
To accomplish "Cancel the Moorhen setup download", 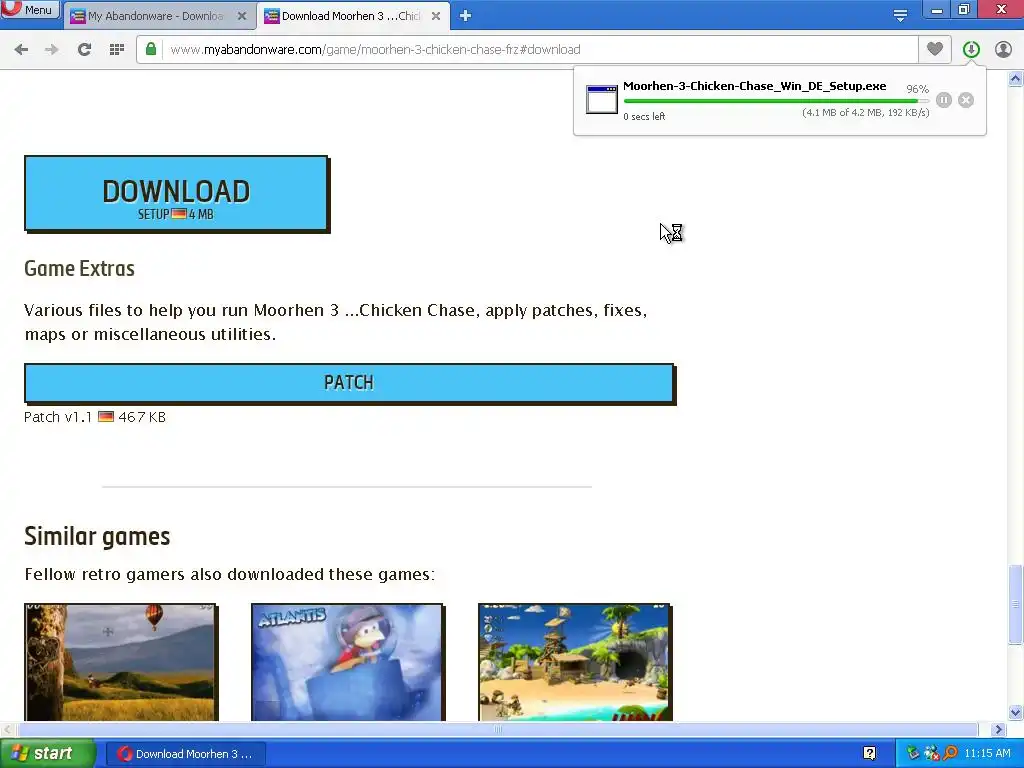I will (x=966, y=100).
